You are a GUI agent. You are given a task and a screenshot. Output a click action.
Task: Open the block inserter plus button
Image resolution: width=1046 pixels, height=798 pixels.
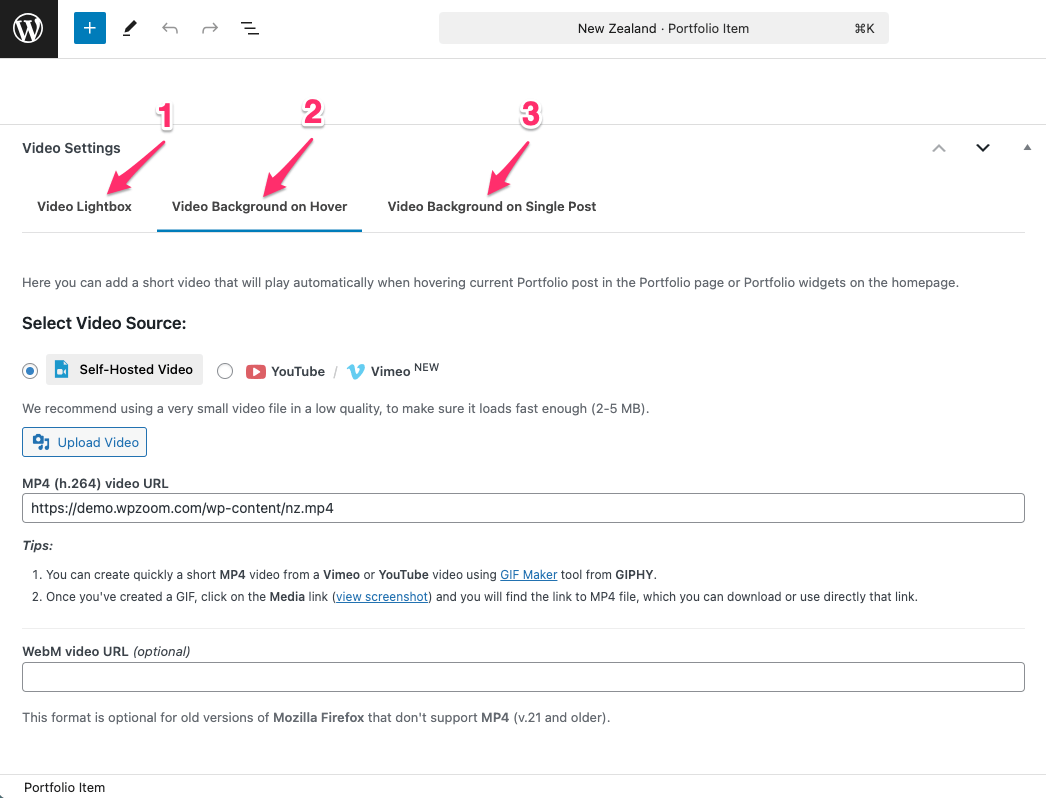click(89, 28)
